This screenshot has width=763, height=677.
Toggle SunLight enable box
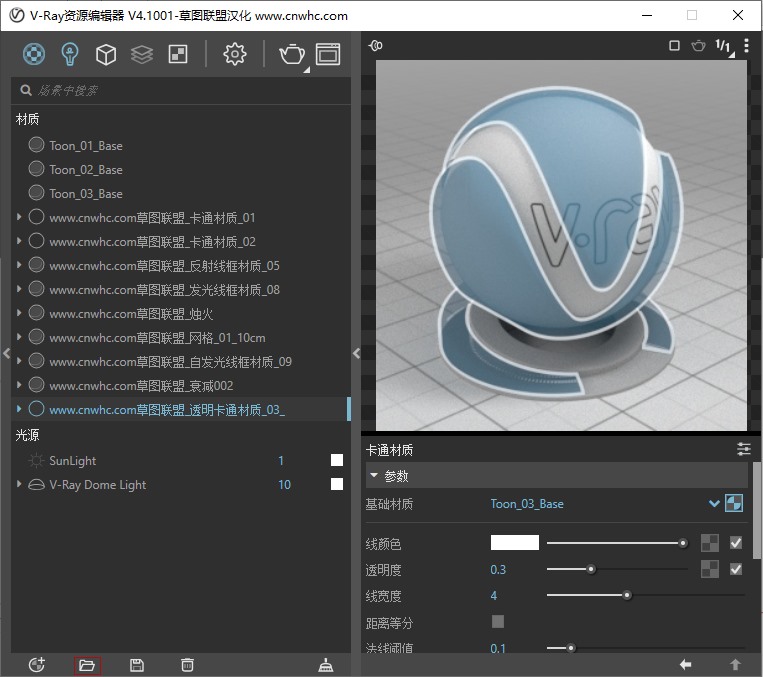[x=337, y=460]
